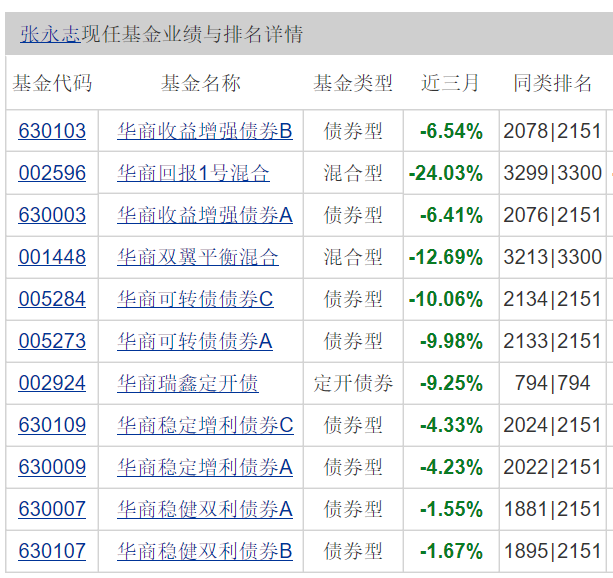613x578 pixels.
Task: Open 华商可转债债券C fund page
Action: pyautogui.click(x=195, y=299)
